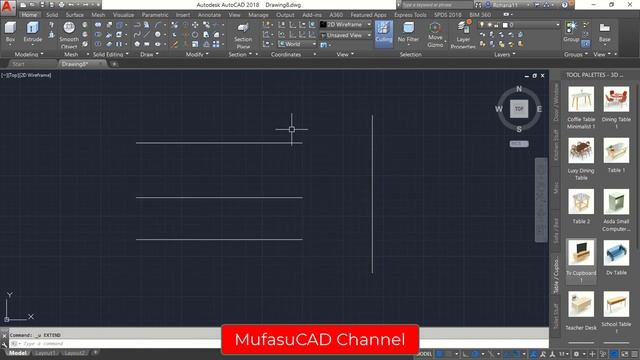This screenshot has height=360, width=640.
Task: Click the TOP face of the ViewCube
Action: click(519, 109)
